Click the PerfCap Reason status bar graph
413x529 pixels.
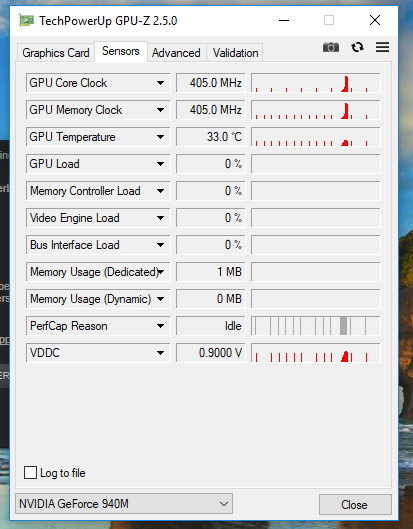point(315,326)
